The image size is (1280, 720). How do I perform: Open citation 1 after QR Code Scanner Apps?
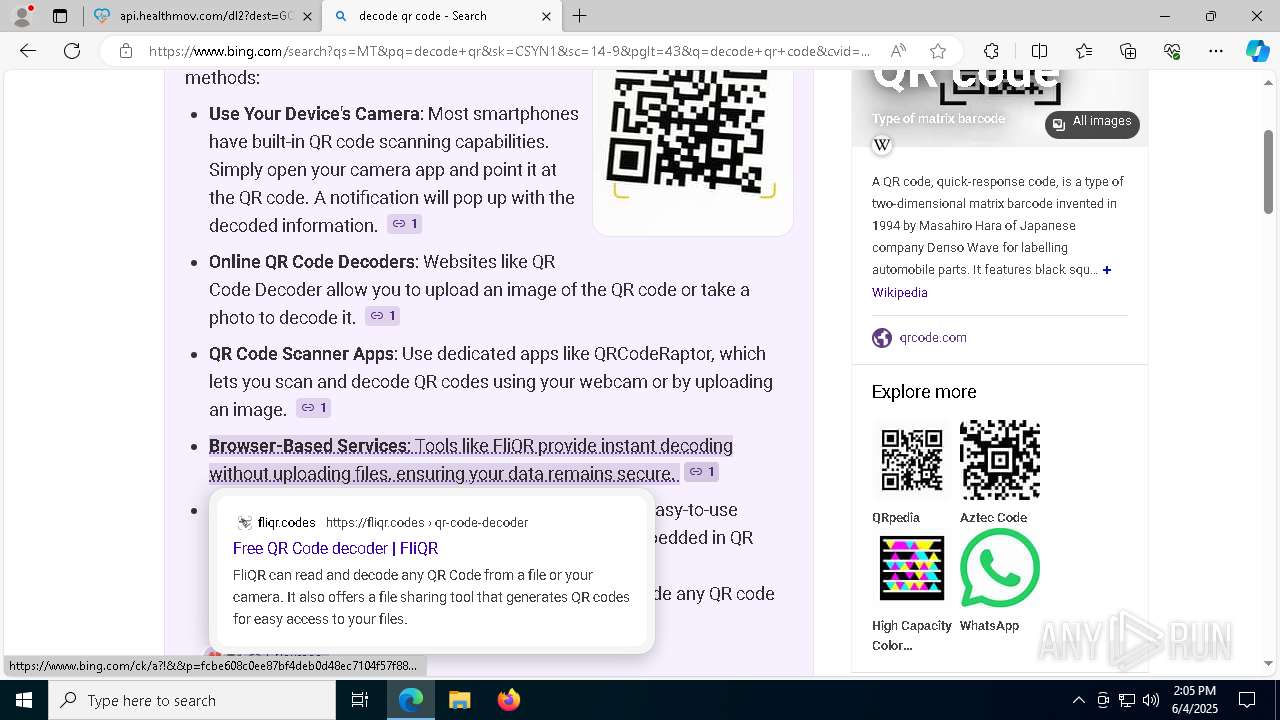pyautogui.click(x=314, y=408)
